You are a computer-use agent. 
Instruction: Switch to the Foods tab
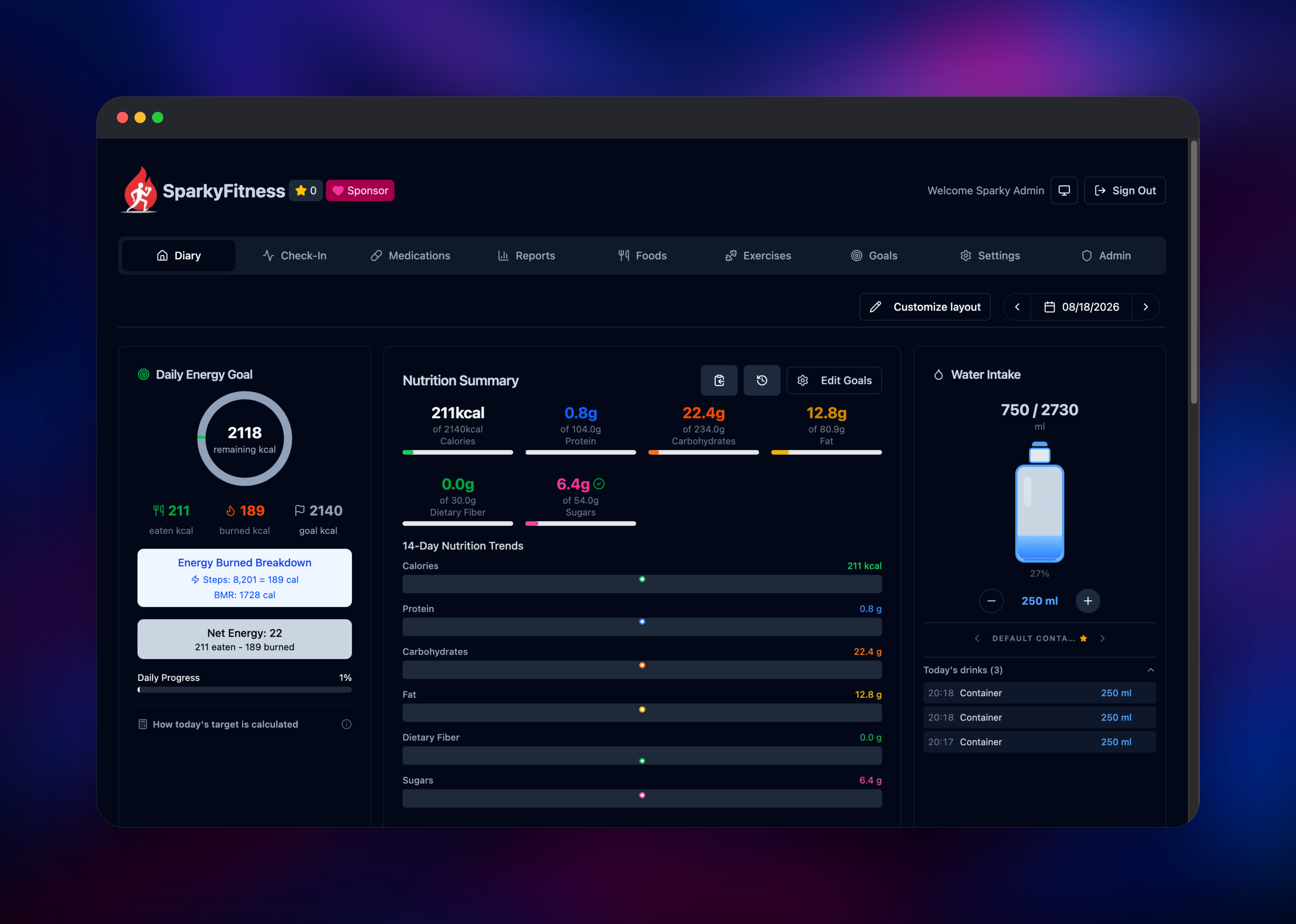(x=643, y=256)
